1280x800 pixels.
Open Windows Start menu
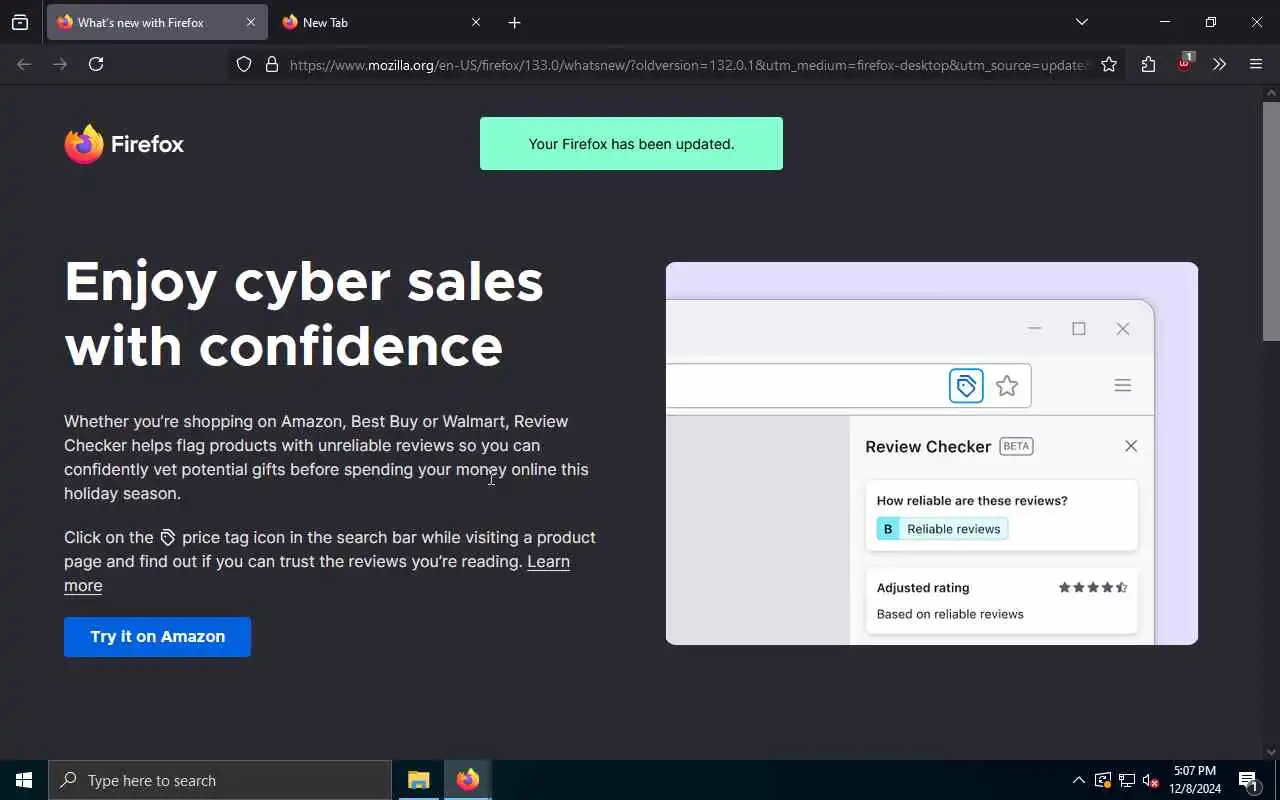[24, 780]
